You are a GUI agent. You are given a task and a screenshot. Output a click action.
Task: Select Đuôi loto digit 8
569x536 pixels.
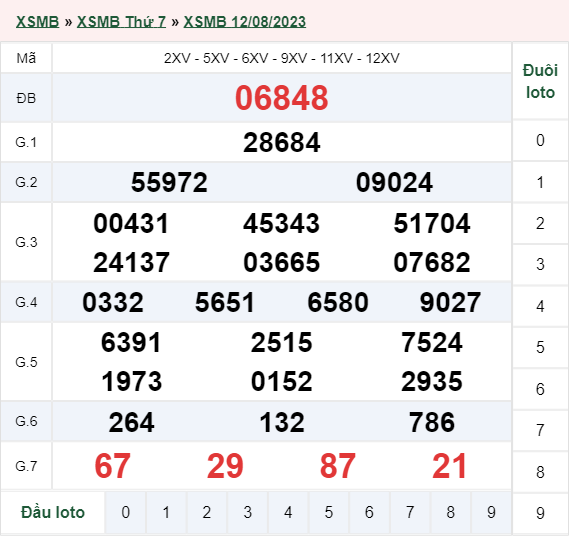point(540,472)
